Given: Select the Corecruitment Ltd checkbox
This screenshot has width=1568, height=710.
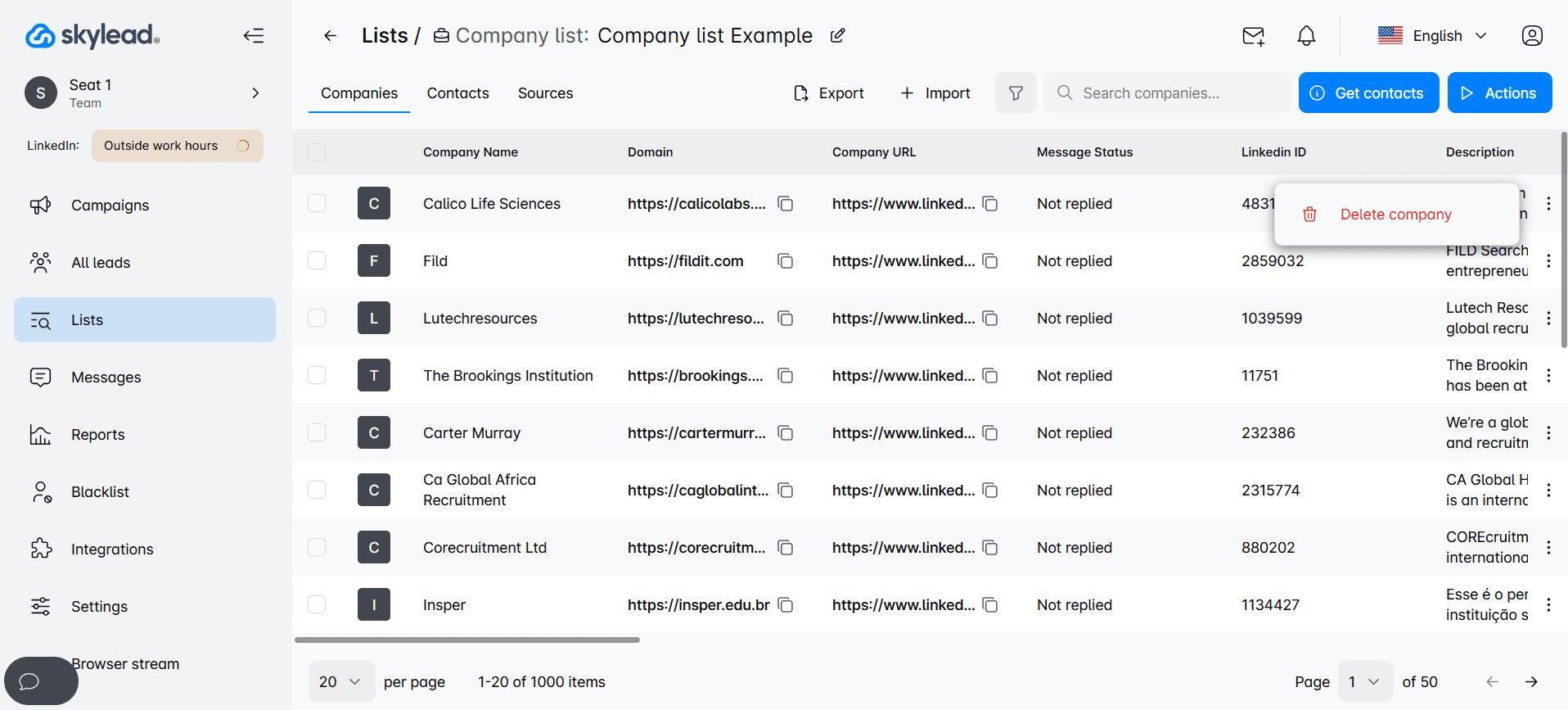Looking at the screenshot, I should (317, 547).
